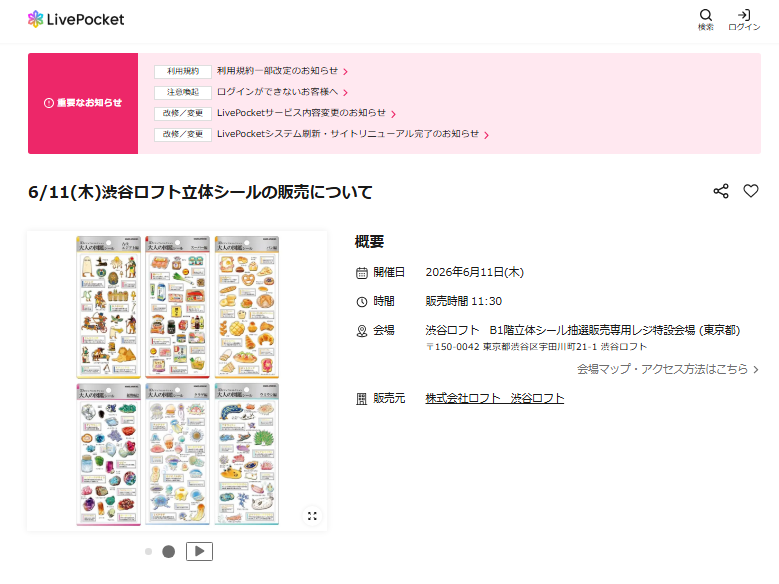Click chevron after サービス内容変更のお知らせ
The height and width of the screenshot is (584, 779).
click(393, 114)
